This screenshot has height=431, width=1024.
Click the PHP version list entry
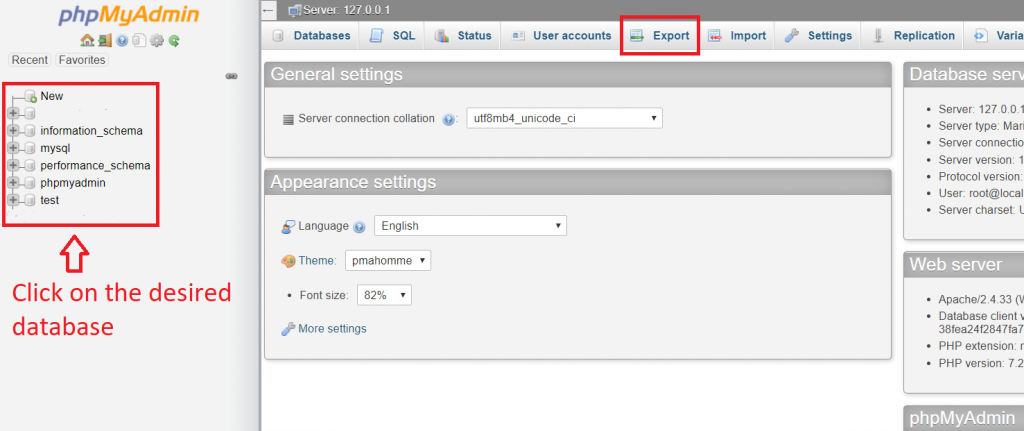coord(981,363)
